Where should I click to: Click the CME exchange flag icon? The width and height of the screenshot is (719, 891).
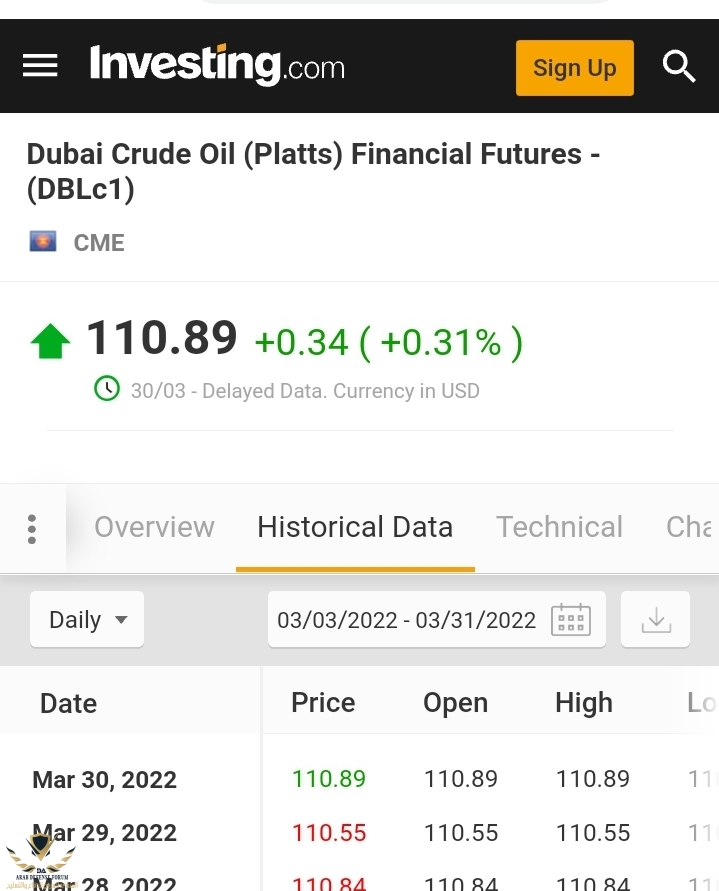(43, 241)
